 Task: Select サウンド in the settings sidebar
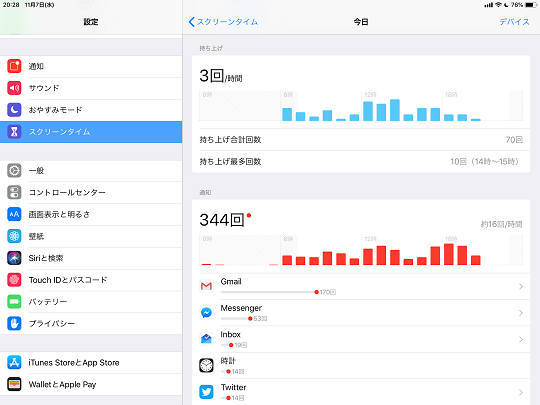point(91,88)
